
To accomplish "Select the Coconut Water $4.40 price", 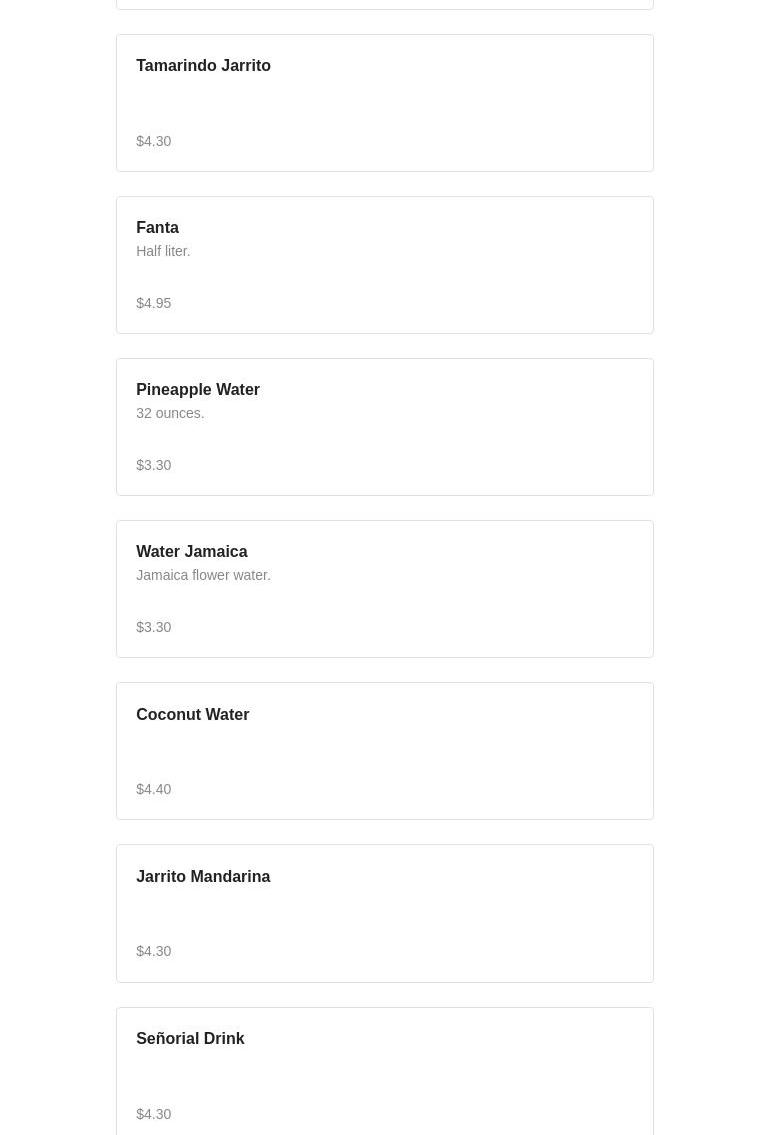I will click(x=153, y=790).
